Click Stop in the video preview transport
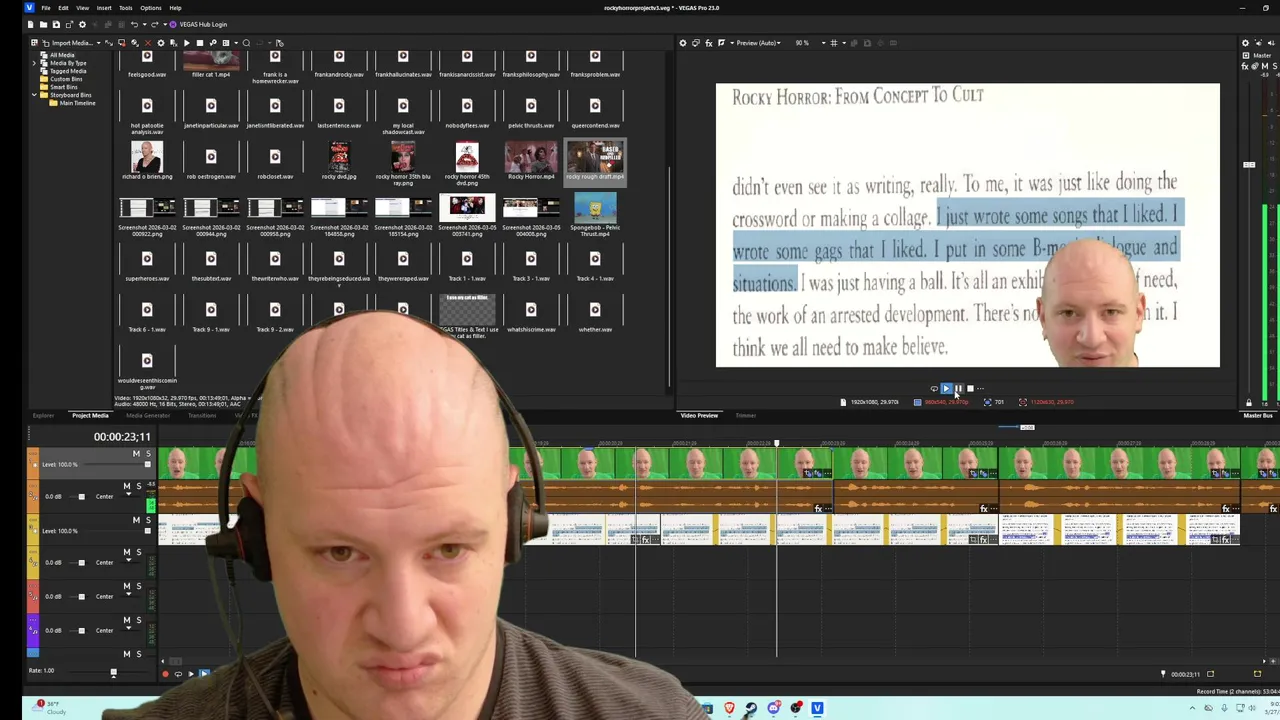This screenshot has width=1280, height=720. point(970,388)
